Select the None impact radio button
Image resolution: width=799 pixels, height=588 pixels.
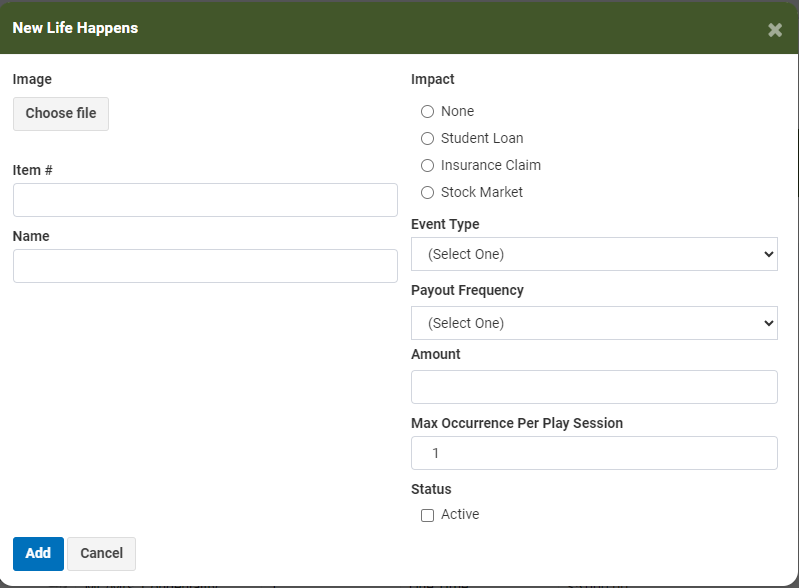(x=427, y=112)
